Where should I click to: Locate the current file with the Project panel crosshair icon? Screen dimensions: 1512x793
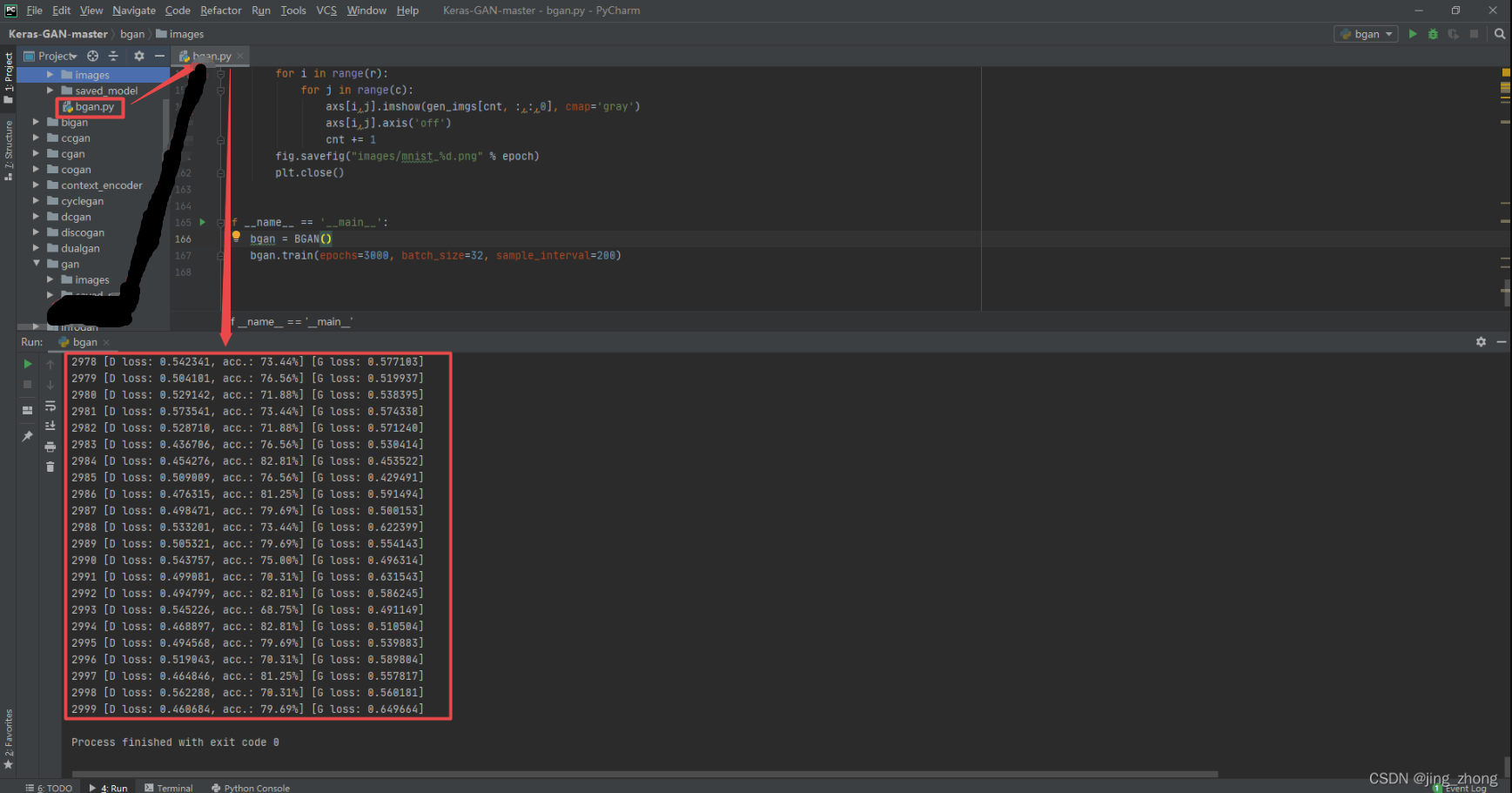click(x=92, y=56)
